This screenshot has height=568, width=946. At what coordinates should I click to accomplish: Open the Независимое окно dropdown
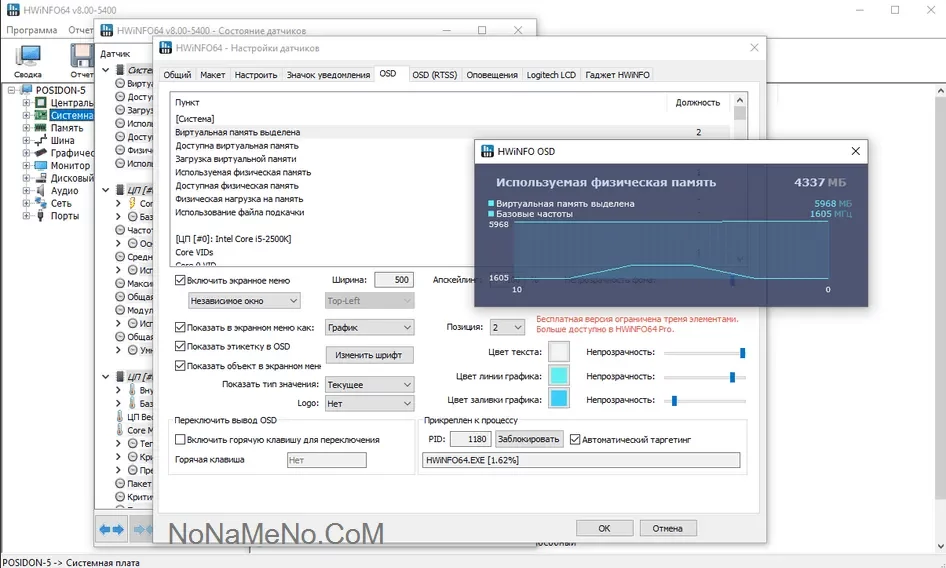(x=244, y=301)
